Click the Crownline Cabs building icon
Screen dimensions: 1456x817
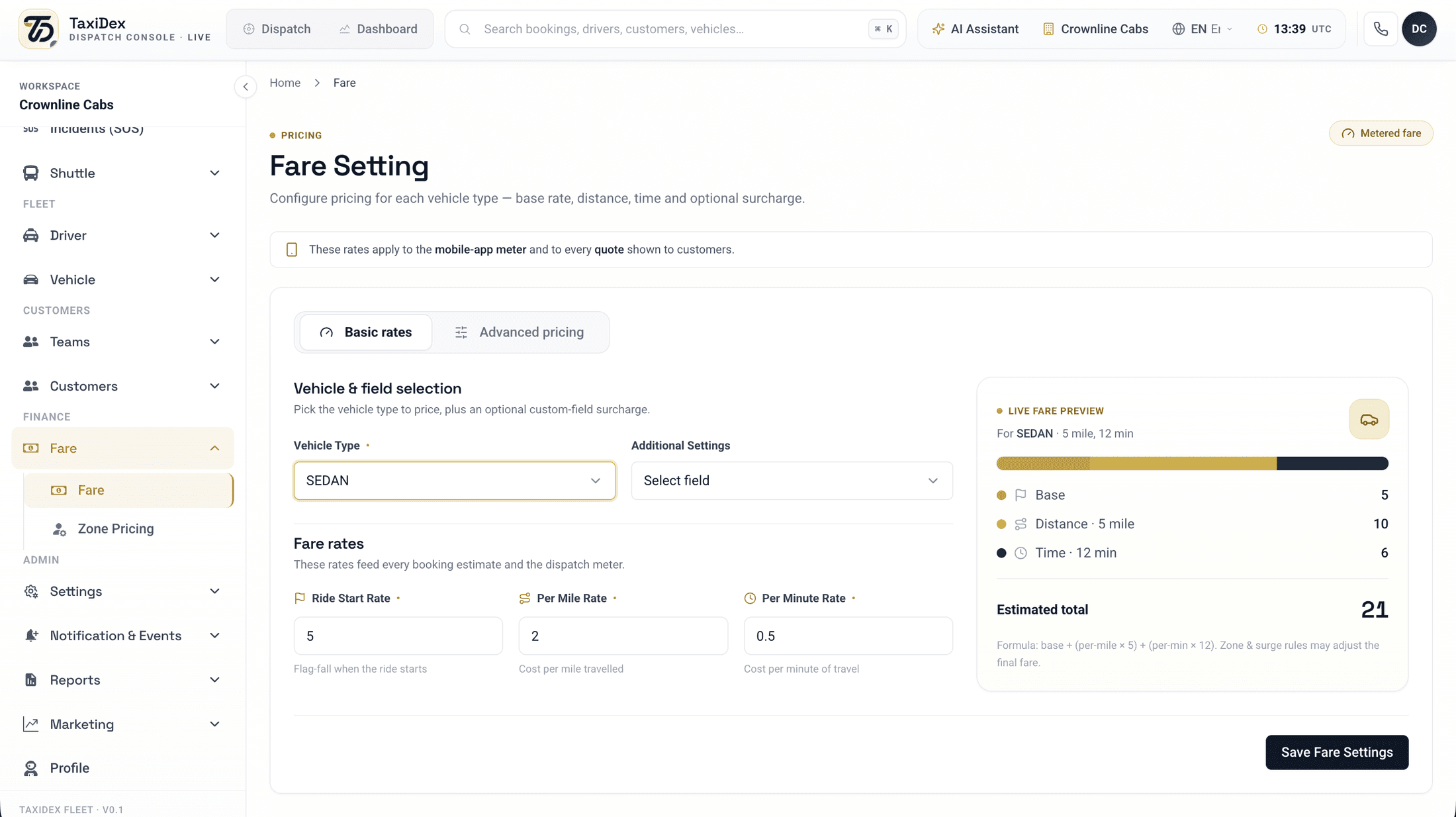tap(1048, 29)
